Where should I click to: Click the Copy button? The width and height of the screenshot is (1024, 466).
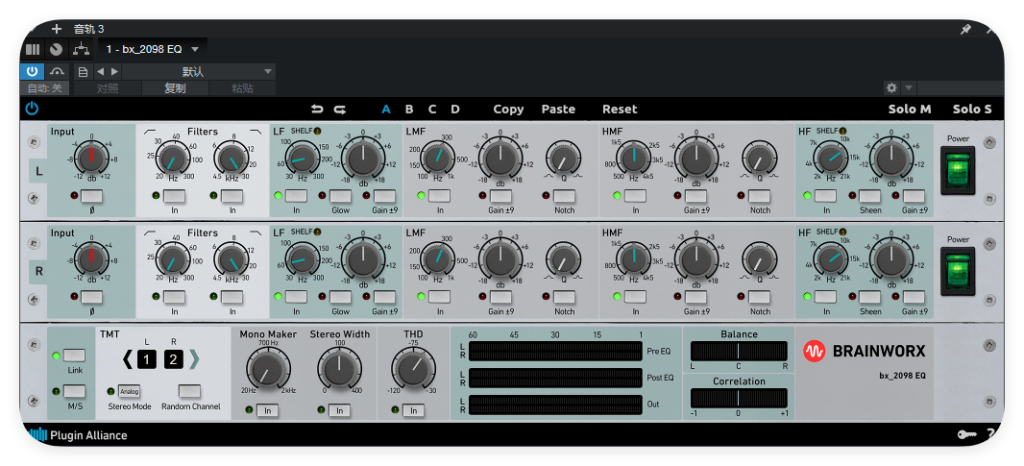click(x=509, y=109)
